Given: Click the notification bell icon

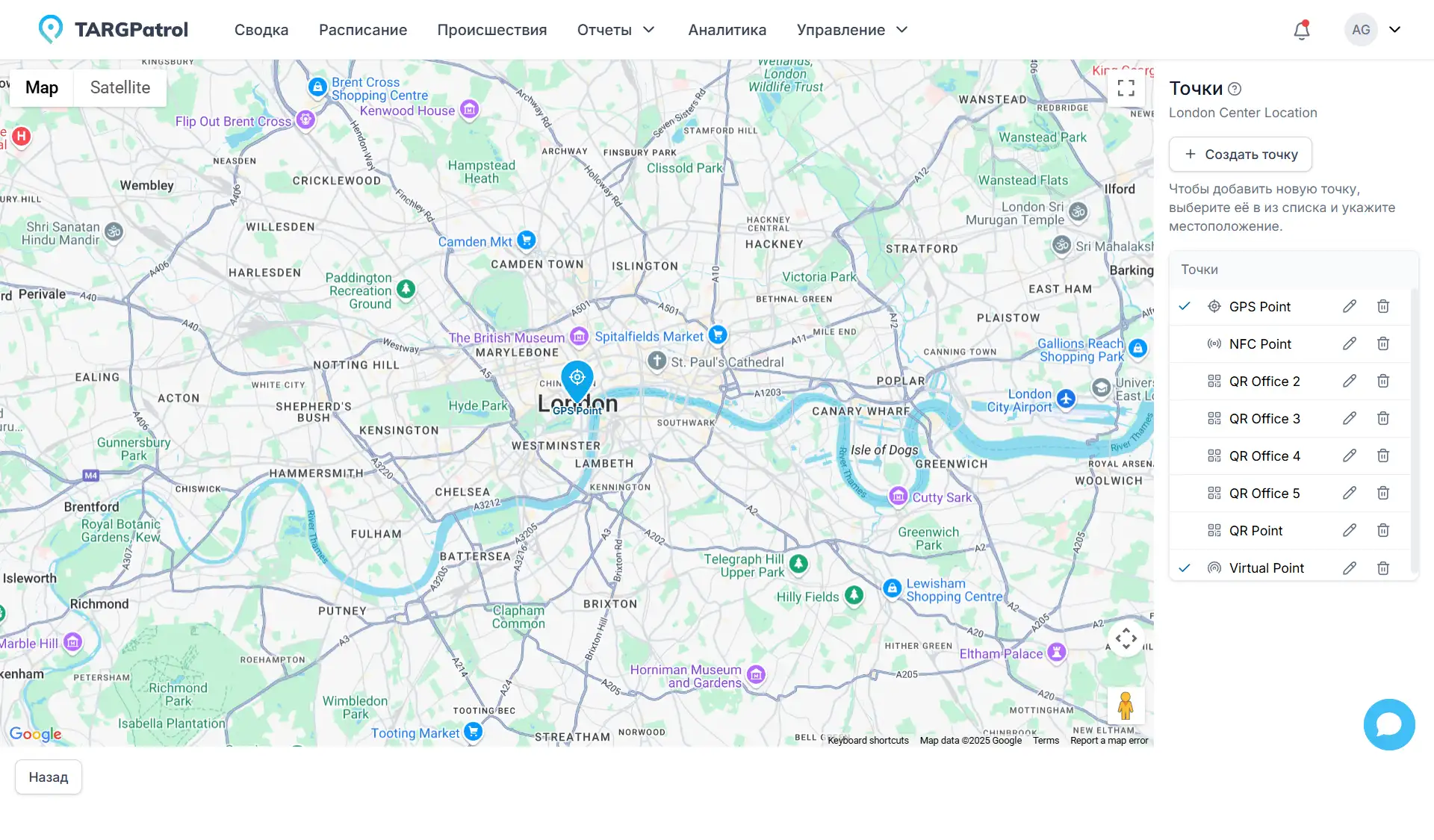Looking at the screenshot, I should 1301,30.
